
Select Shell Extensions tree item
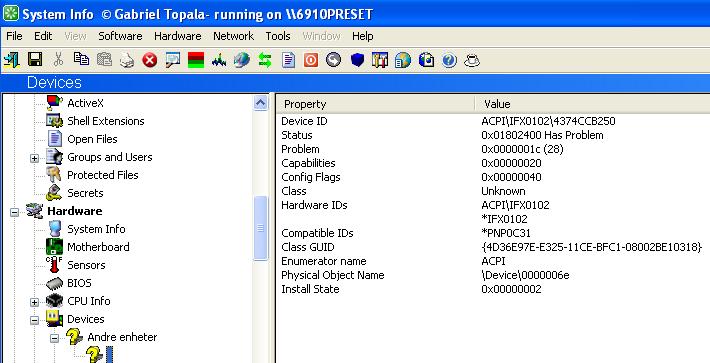(106, 121)
